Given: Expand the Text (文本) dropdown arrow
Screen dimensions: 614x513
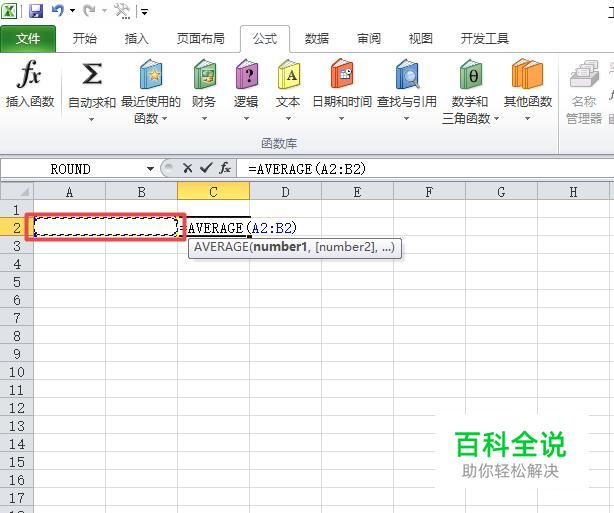Looking at the screenshot, I should point(288,118).
